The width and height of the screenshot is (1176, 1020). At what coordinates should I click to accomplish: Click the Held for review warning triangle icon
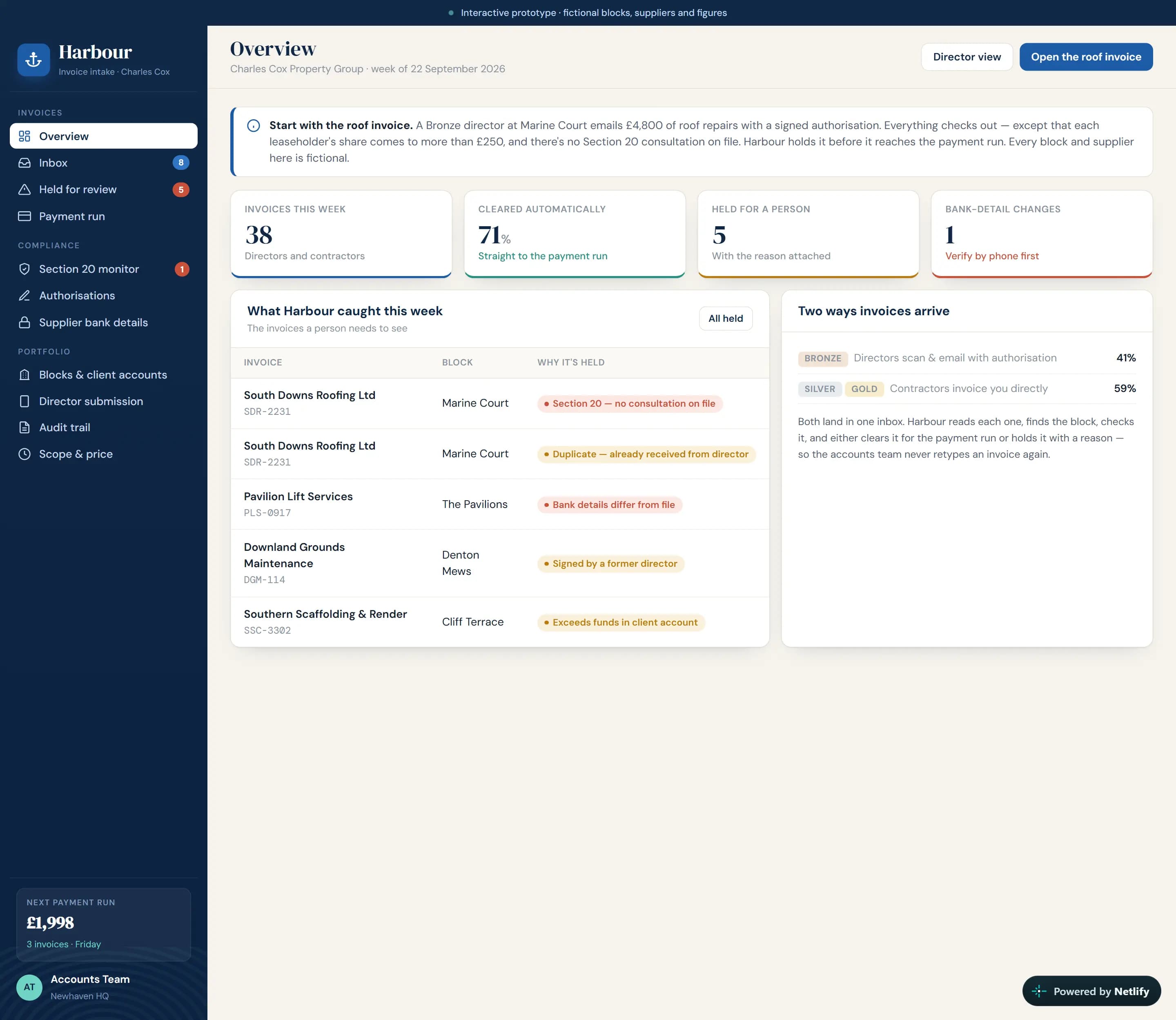pyautogui.click(x=24, y=189)
